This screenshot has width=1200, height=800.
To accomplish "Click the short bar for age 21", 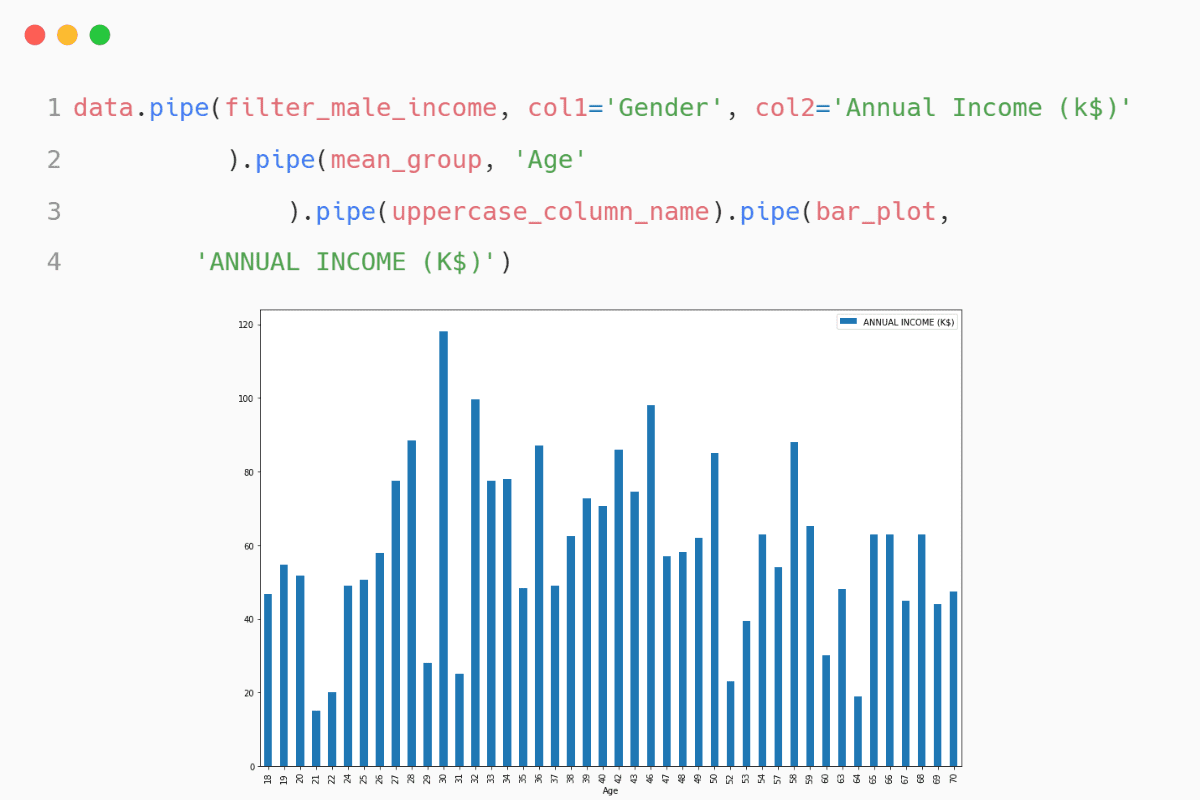I will 316,739.
